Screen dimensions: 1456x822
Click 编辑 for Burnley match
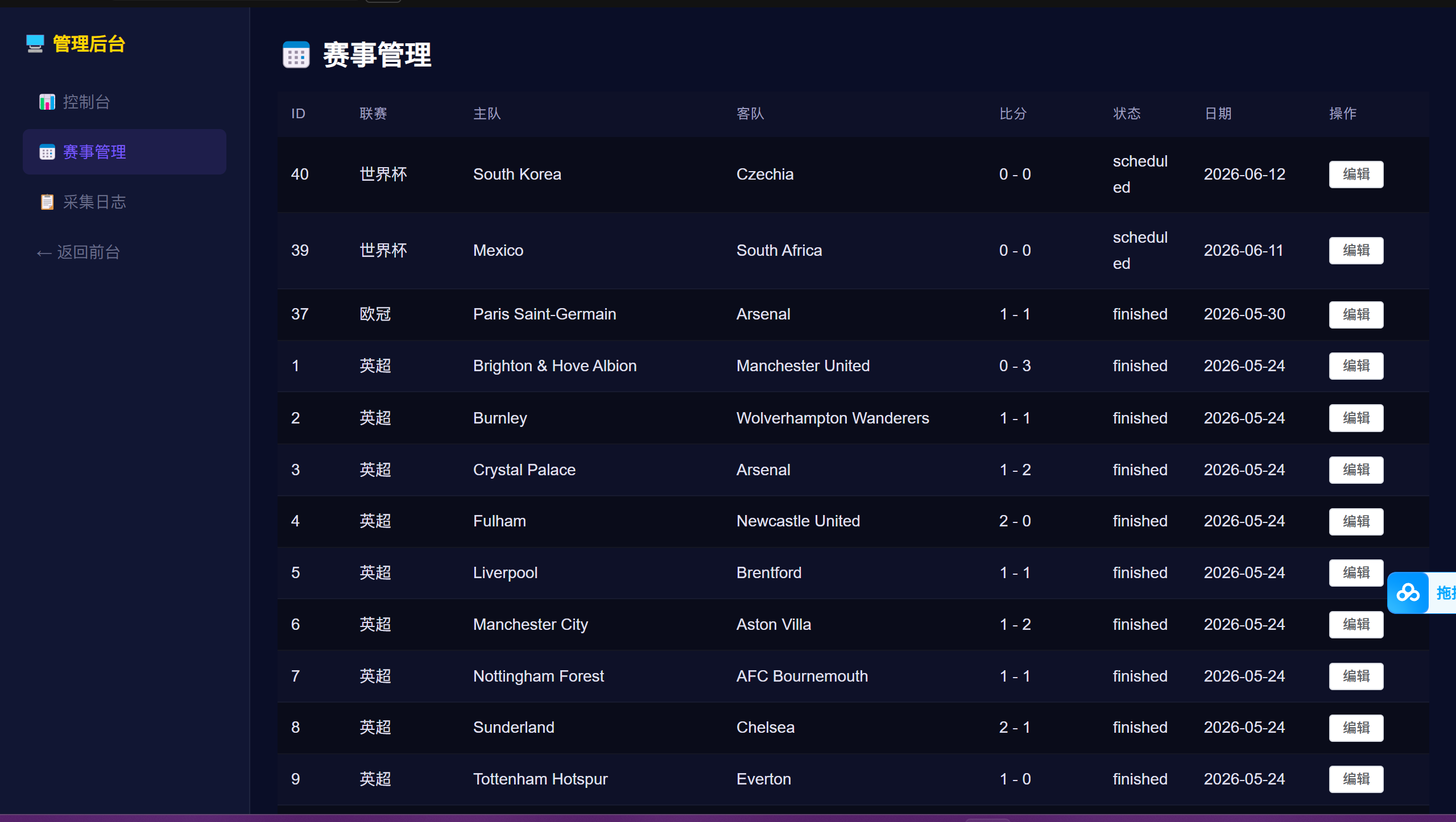pos(1356,418)
